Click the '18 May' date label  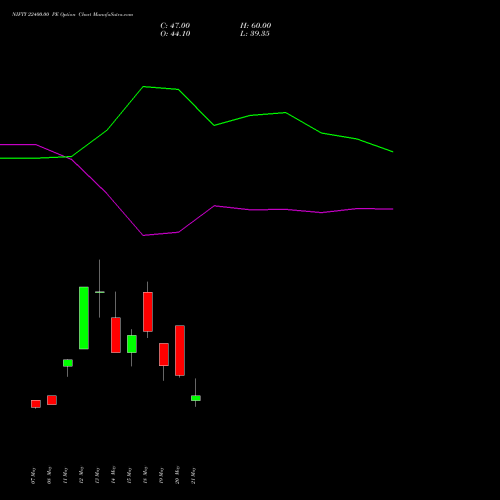tap(145, 476)
